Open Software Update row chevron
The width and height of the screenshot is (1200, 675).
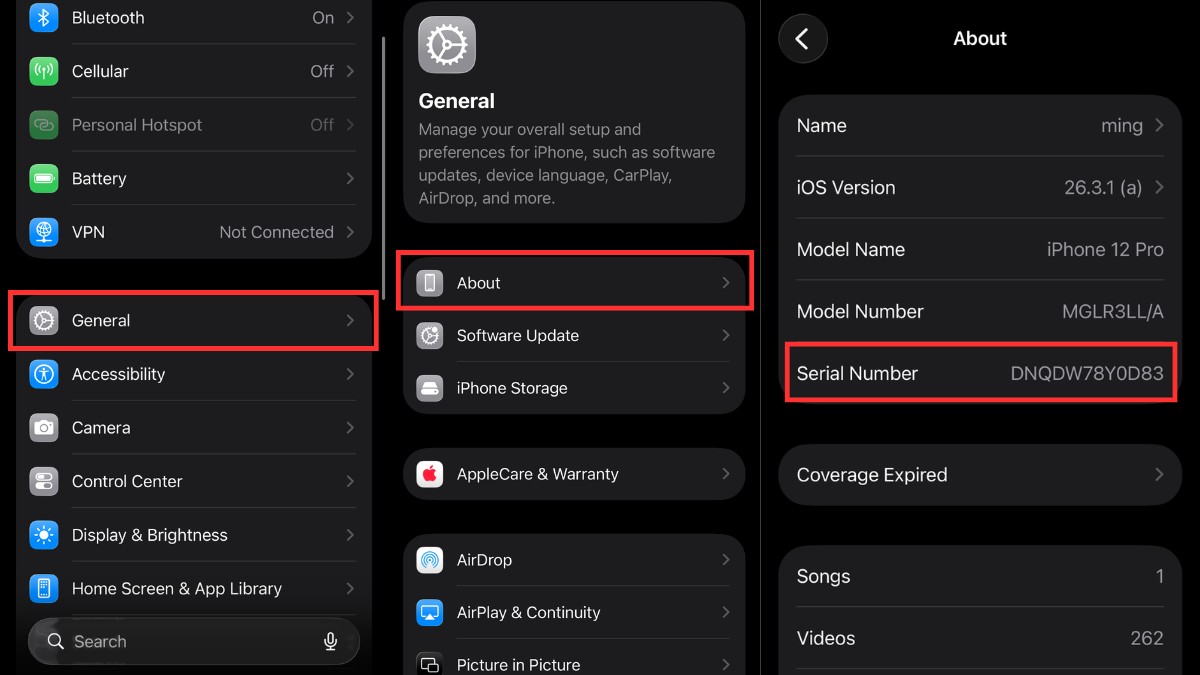click(726, 336)
